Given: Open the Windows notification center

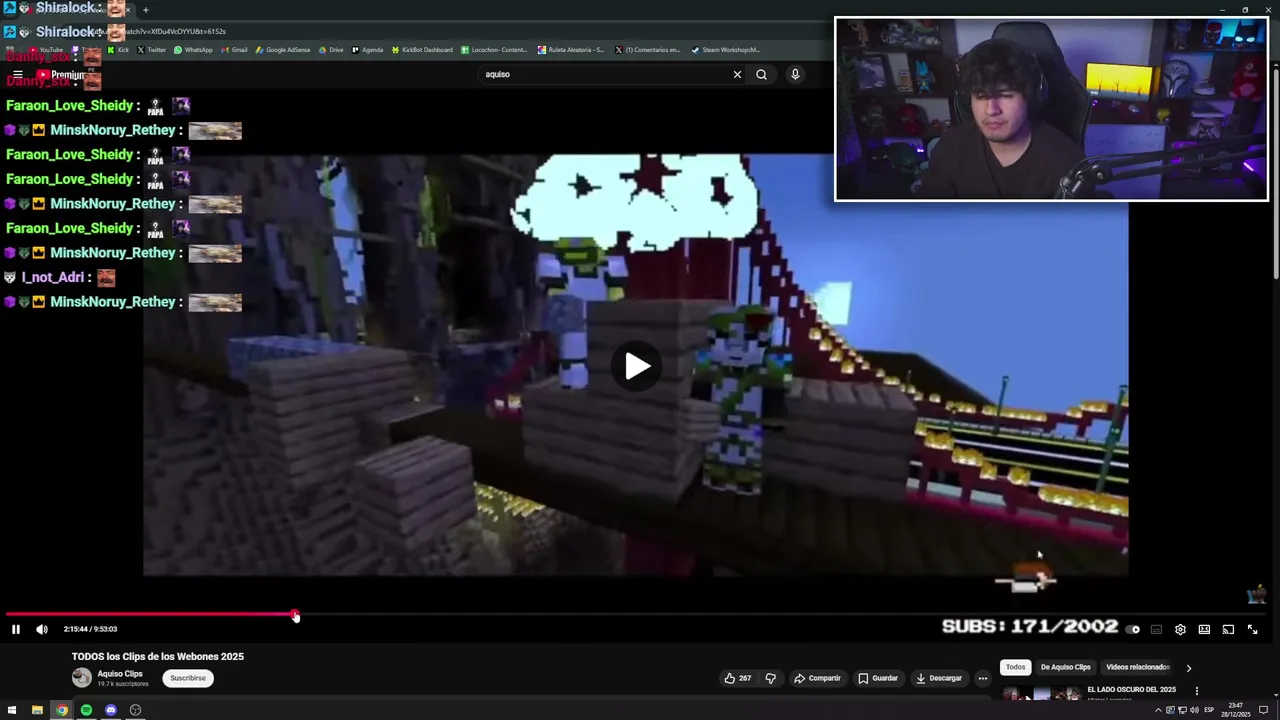Looking at the screenshot, I should (1265, 710).
